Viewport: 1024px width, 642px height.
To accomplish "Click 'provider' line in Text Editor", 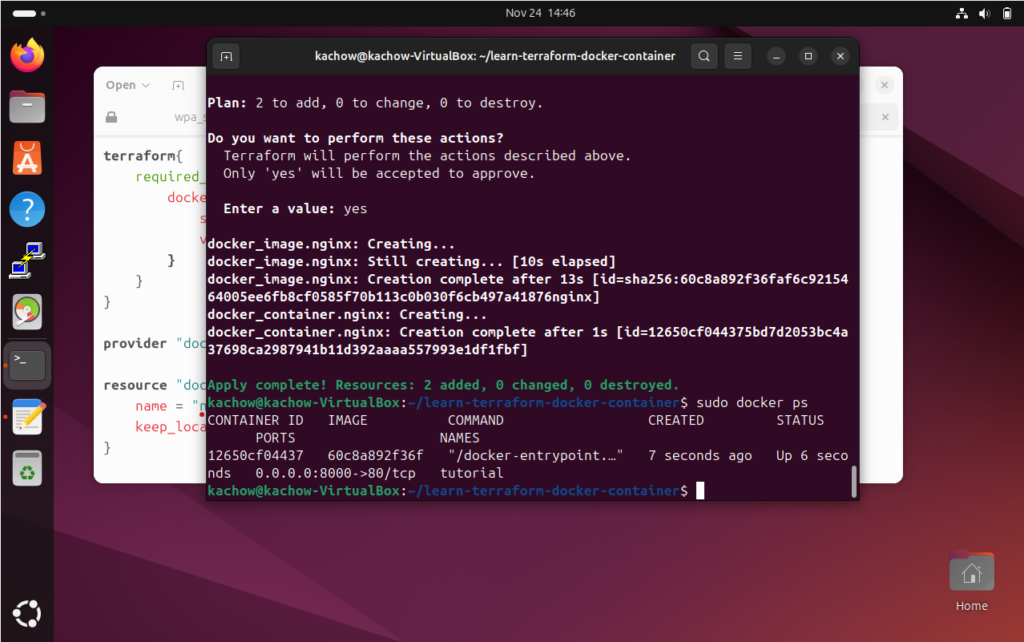I will (x=155, y=344).
